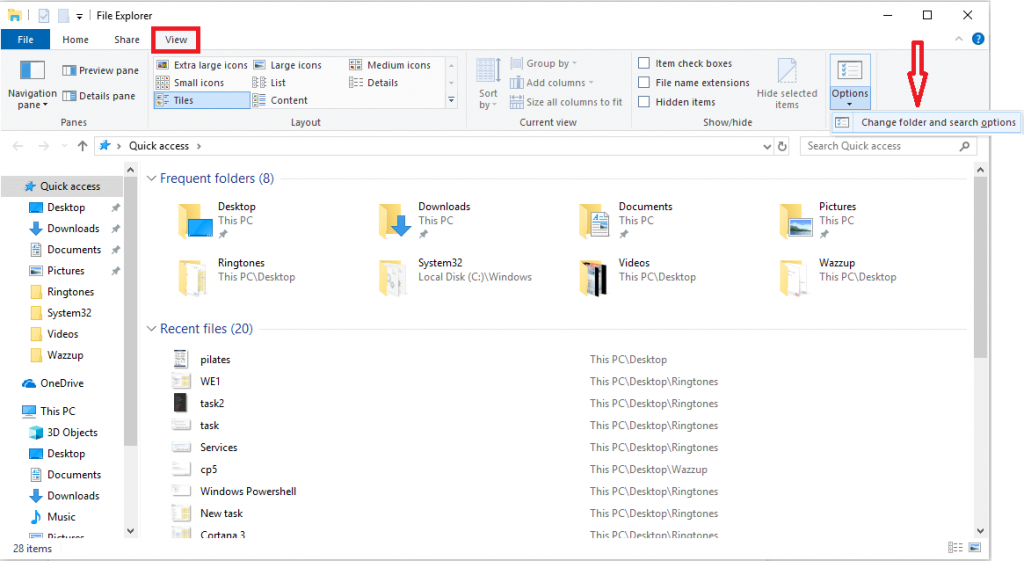Collapse the Recent files section

[x=152, y=329]
